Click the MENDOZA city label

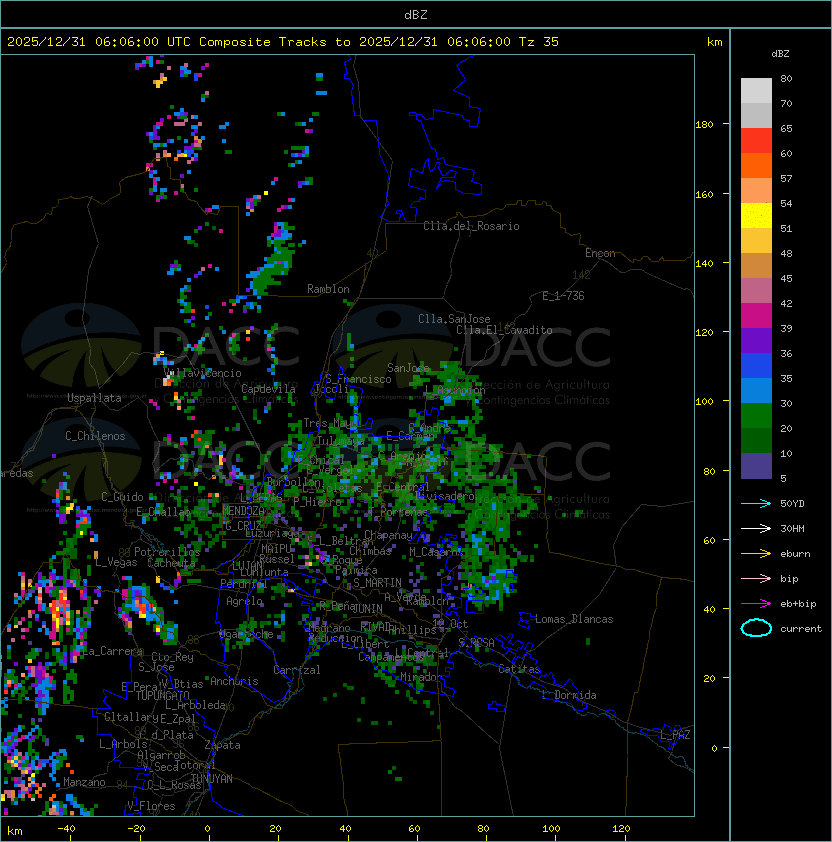[243, 511]
